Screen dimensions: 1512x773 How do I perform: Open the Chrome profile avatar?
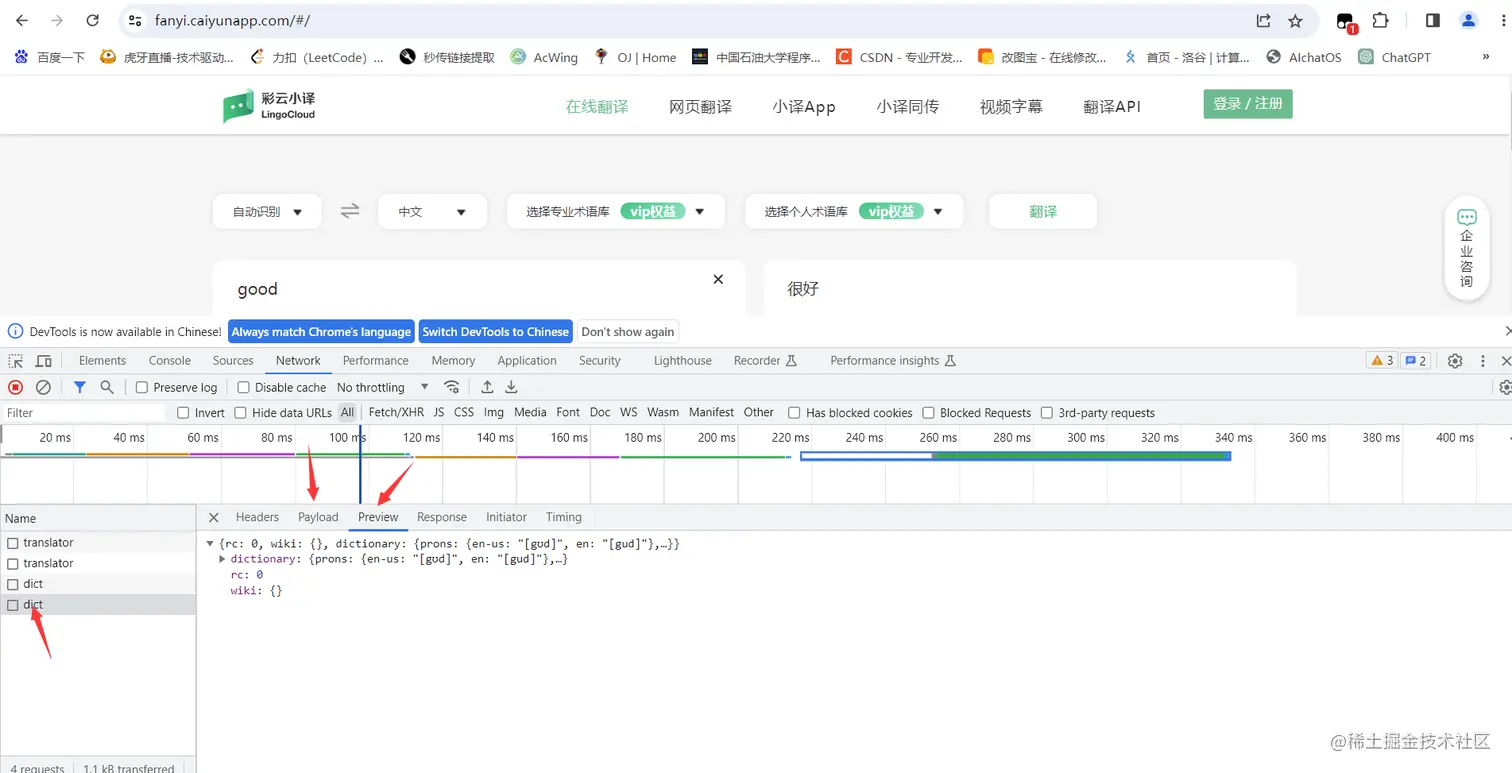1468,20
